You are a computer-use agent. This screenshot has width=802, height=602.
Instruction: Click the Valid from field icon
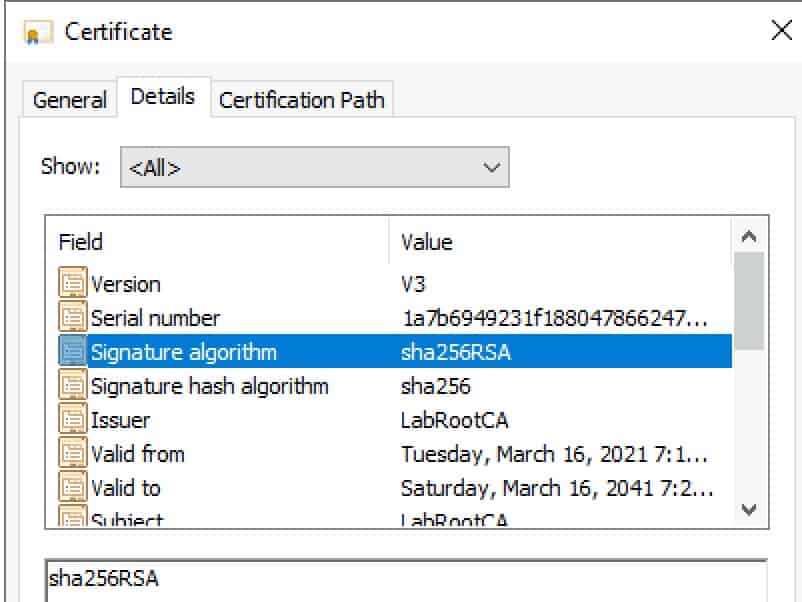click(x=73, y=454)
